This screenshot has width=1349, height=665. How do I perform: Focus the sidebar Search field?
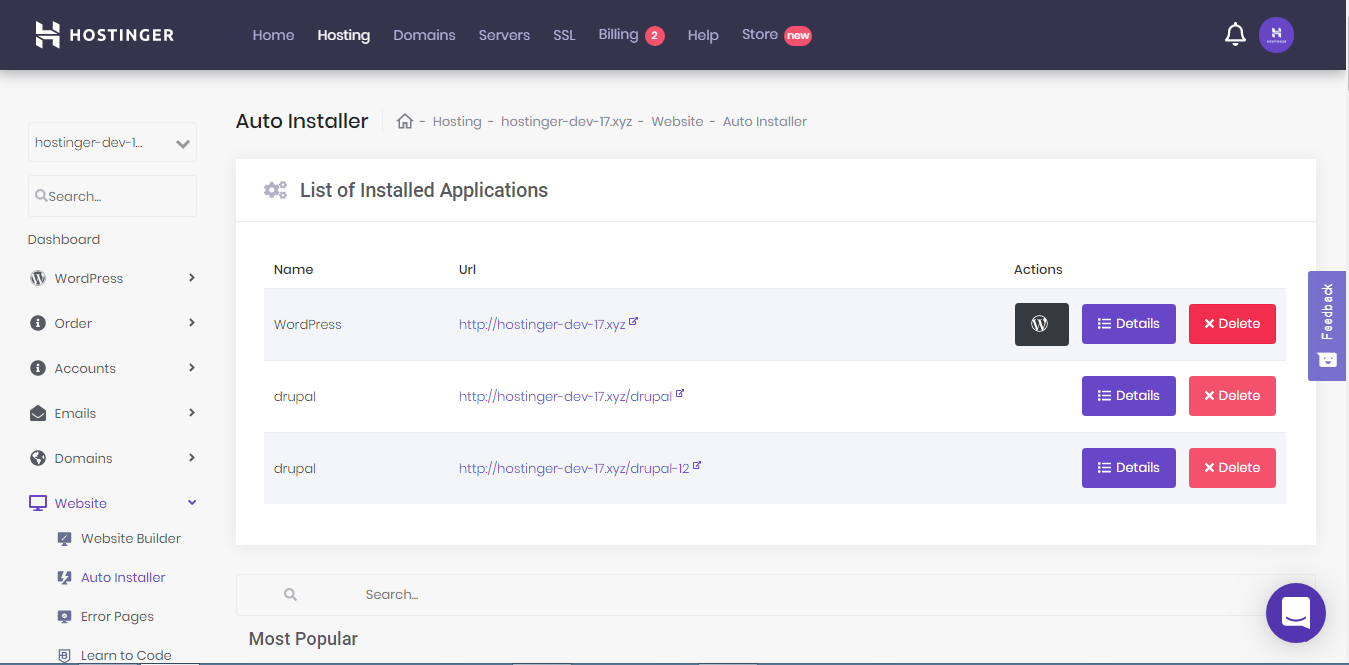(112, 196)
